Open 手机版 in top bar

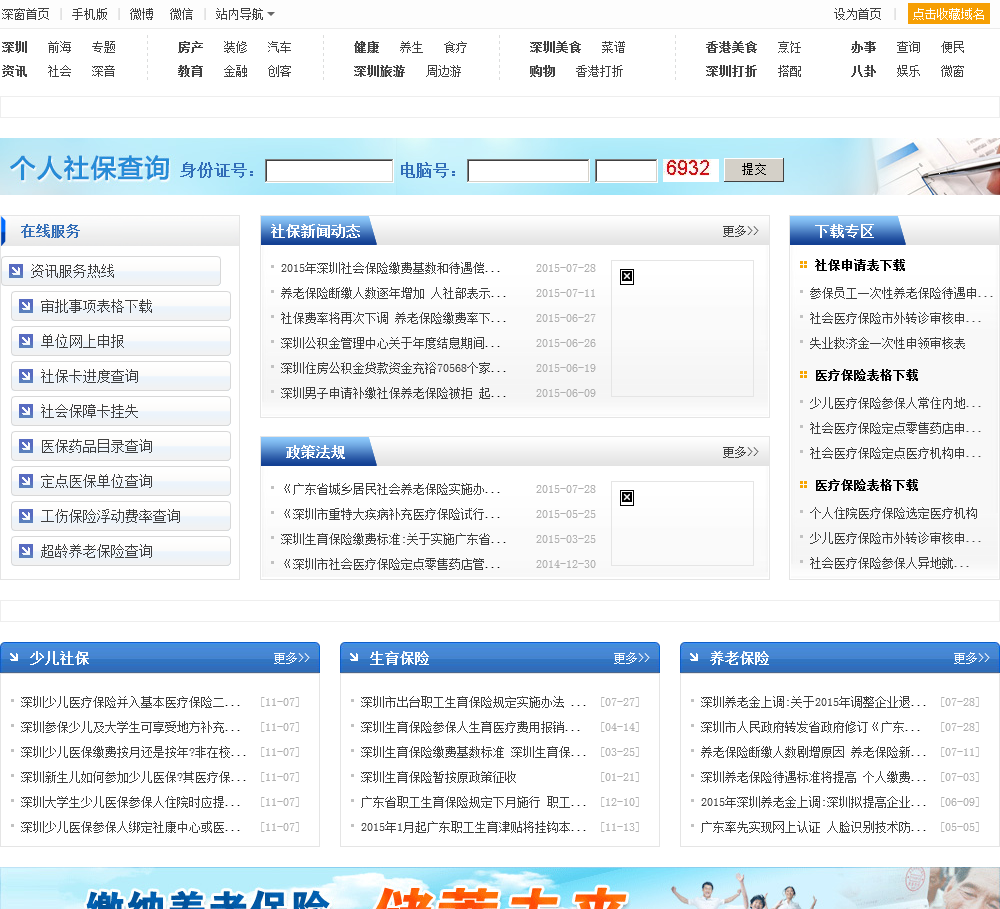89,14
